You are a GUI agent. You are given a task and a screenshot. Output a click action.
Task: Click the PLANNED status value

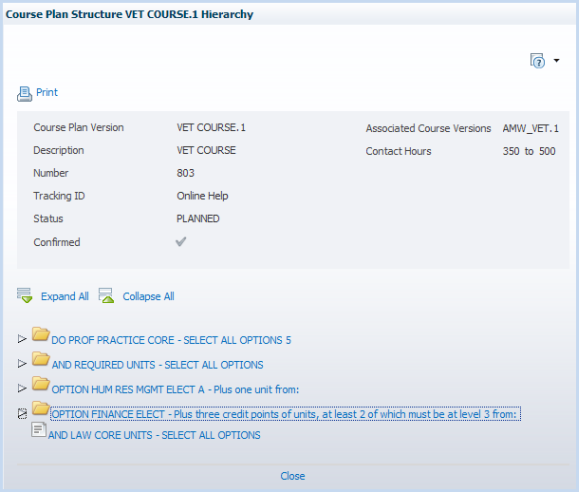[x=198, y=219]
